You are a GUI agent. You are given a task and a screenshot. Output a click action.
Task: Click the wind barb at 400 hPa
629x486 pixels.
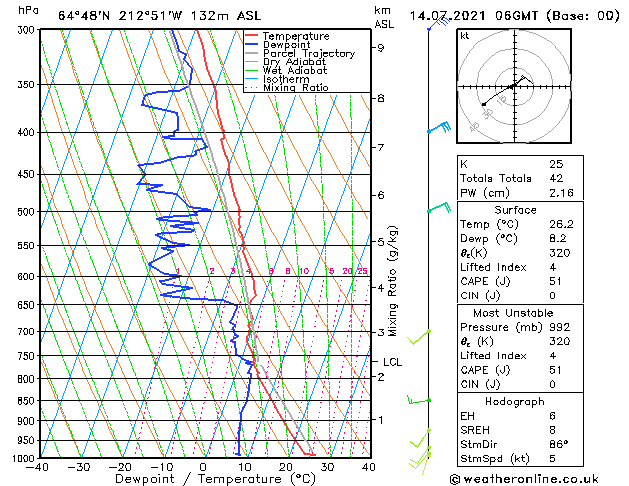click(439, 128)
